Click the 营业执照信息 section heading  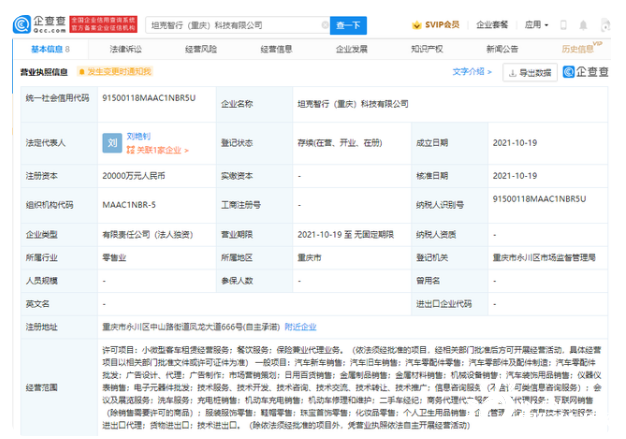(x=44, y=72)
